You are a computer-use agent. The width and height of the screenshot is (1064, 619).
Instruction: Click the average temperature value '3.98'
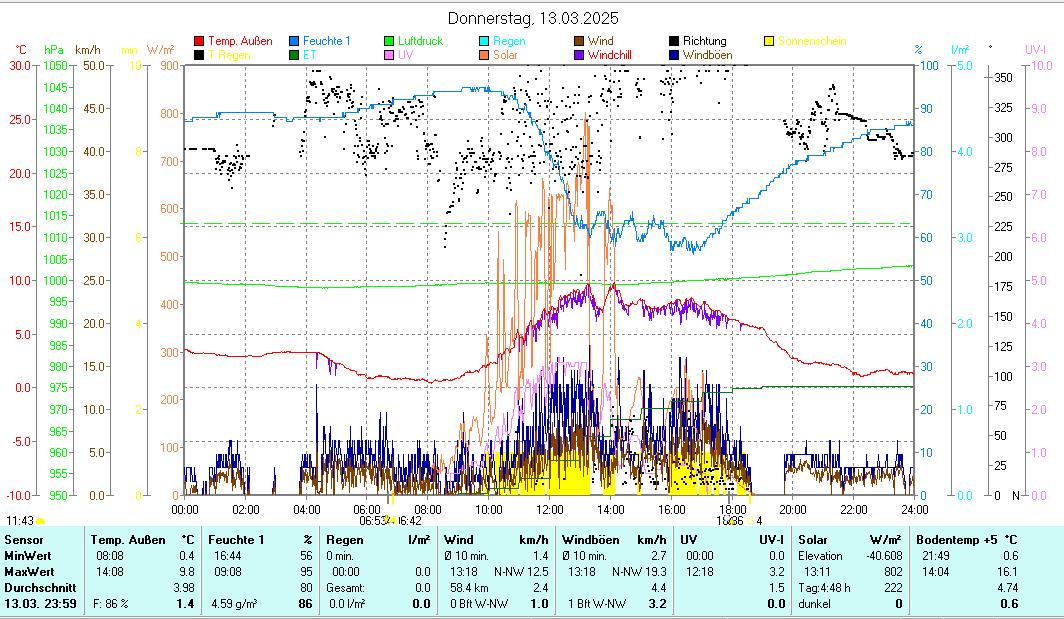(x=183, y=588)
